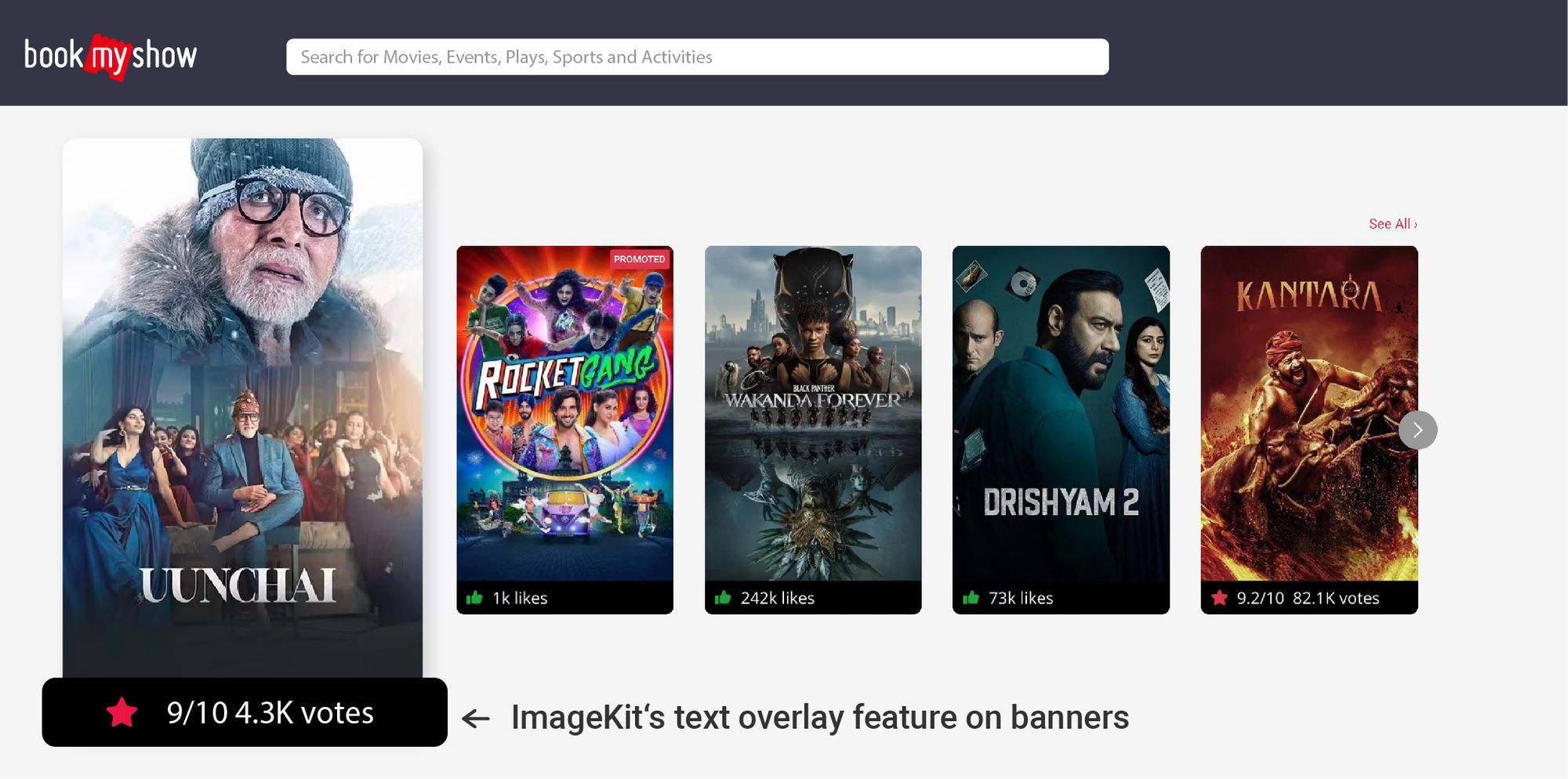Image resolution: width=1568 pixels, height=779 pixels.
Task: Click the large star icon beside 9/10
Action: (x=122, y=712)
